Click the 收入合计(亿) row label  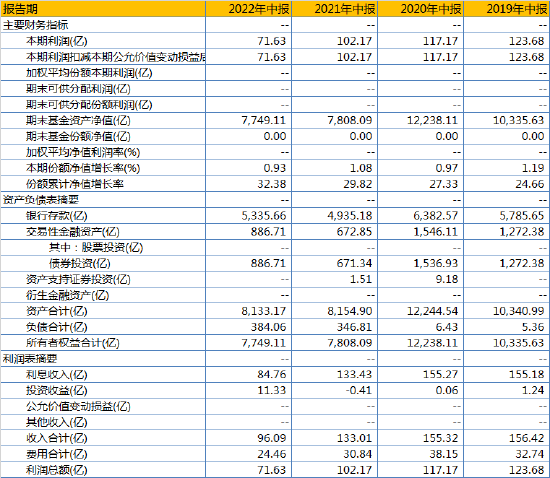tap(56, 438)
